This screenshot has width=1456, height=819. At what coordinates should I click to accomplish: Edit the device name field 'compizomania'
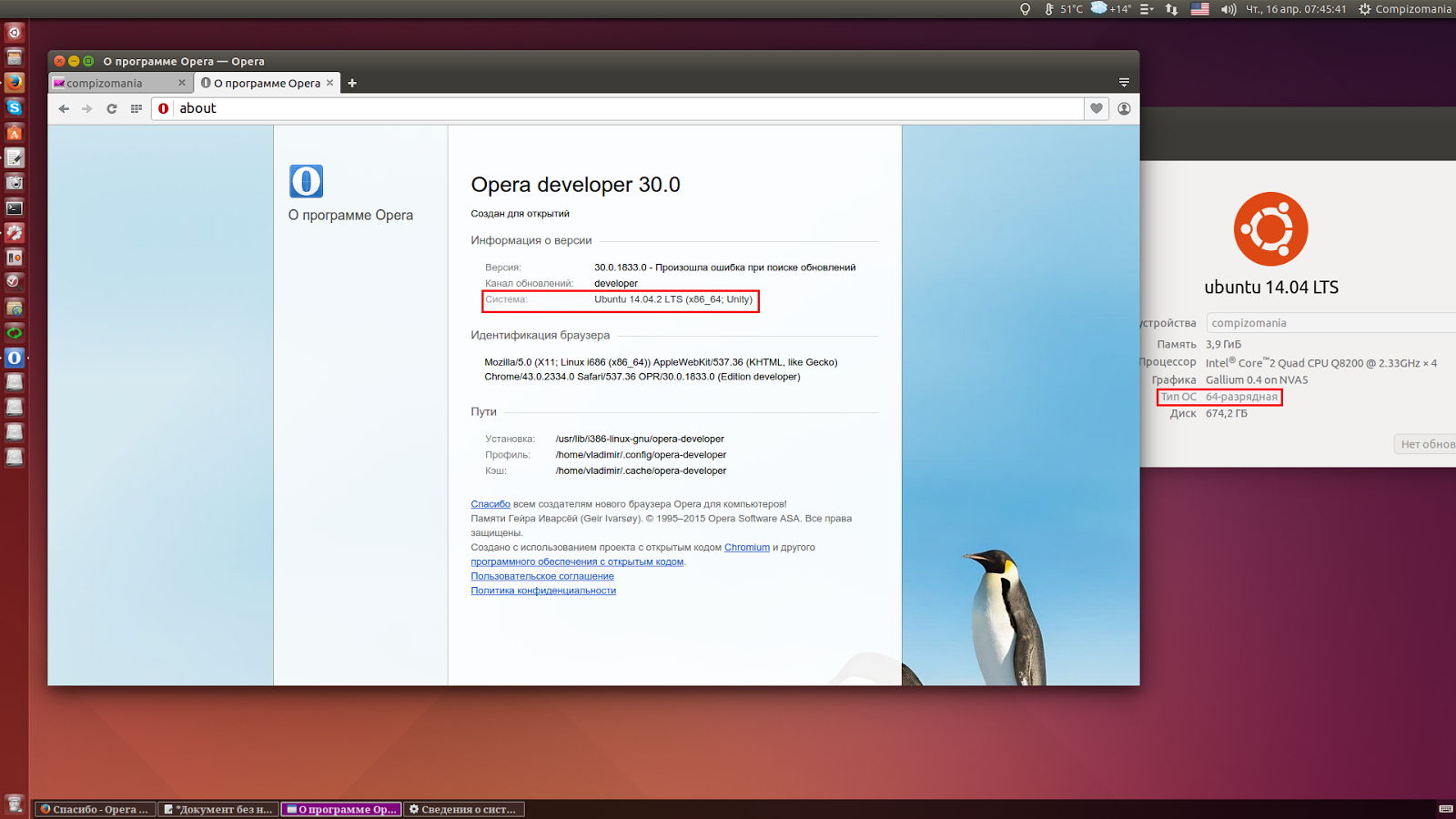[1330, 323]
